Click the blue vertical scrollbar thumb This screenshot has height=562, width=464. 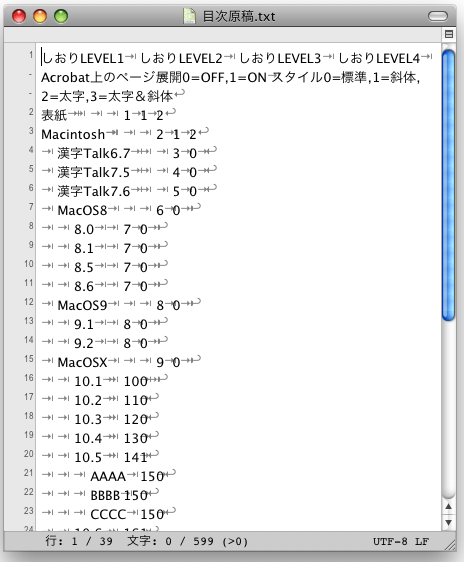(448, 185)
